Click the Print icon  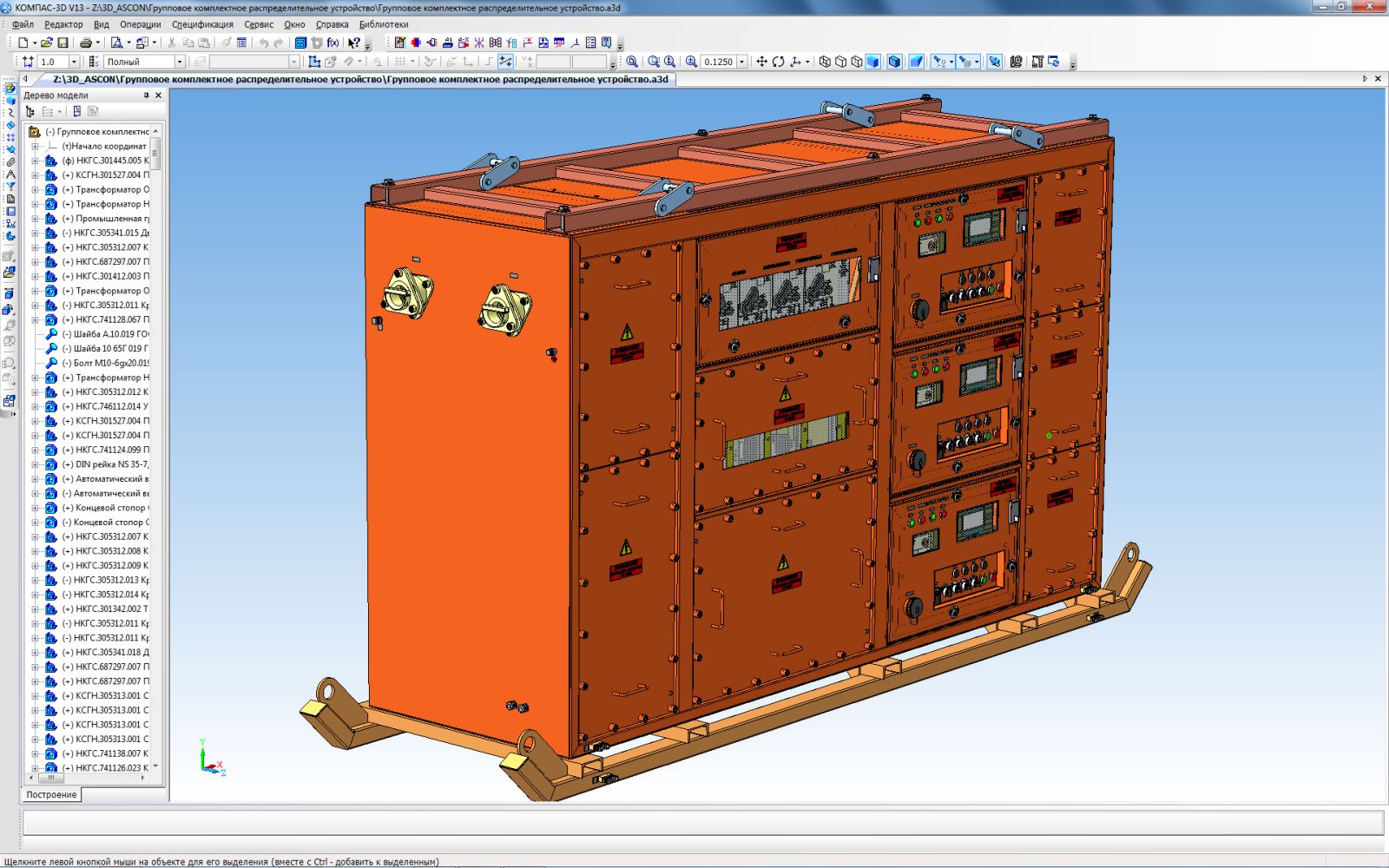click(x=86, y=43)
